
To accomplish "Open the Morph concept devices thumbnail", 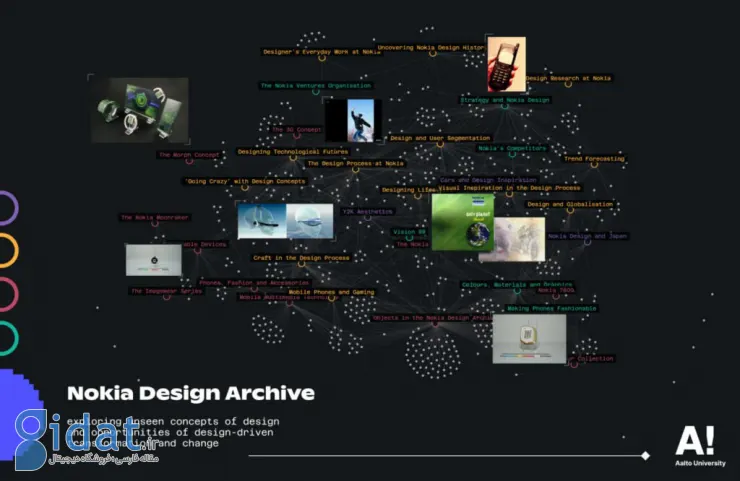I will coord(140,110).
